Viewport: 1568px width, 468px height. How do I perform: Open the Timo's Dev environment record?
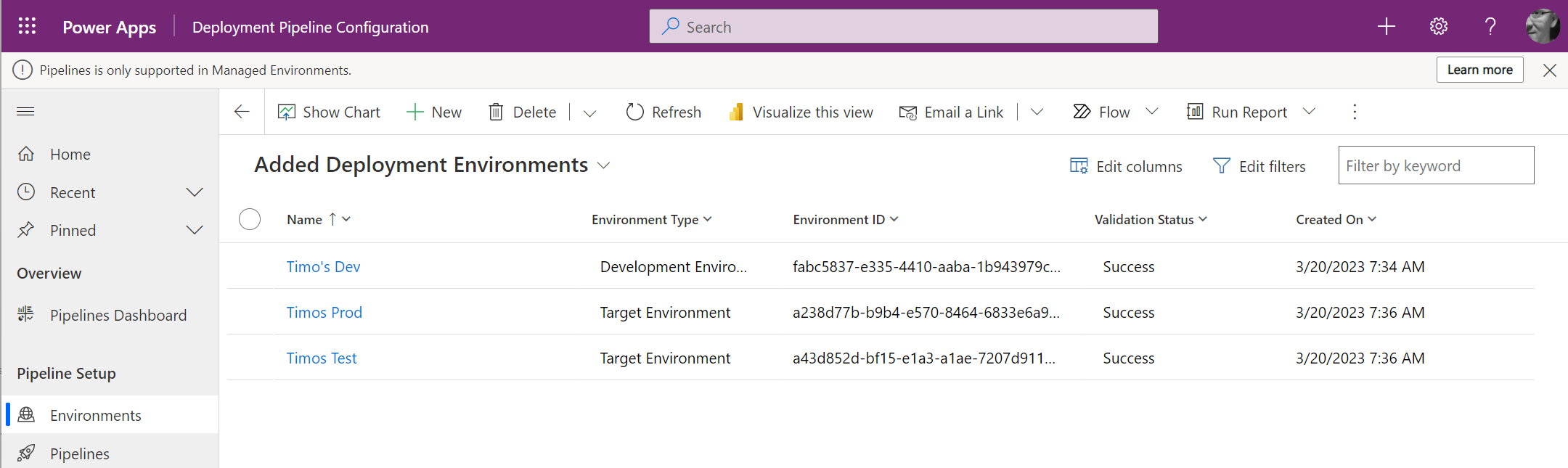[x=323, y=266]
